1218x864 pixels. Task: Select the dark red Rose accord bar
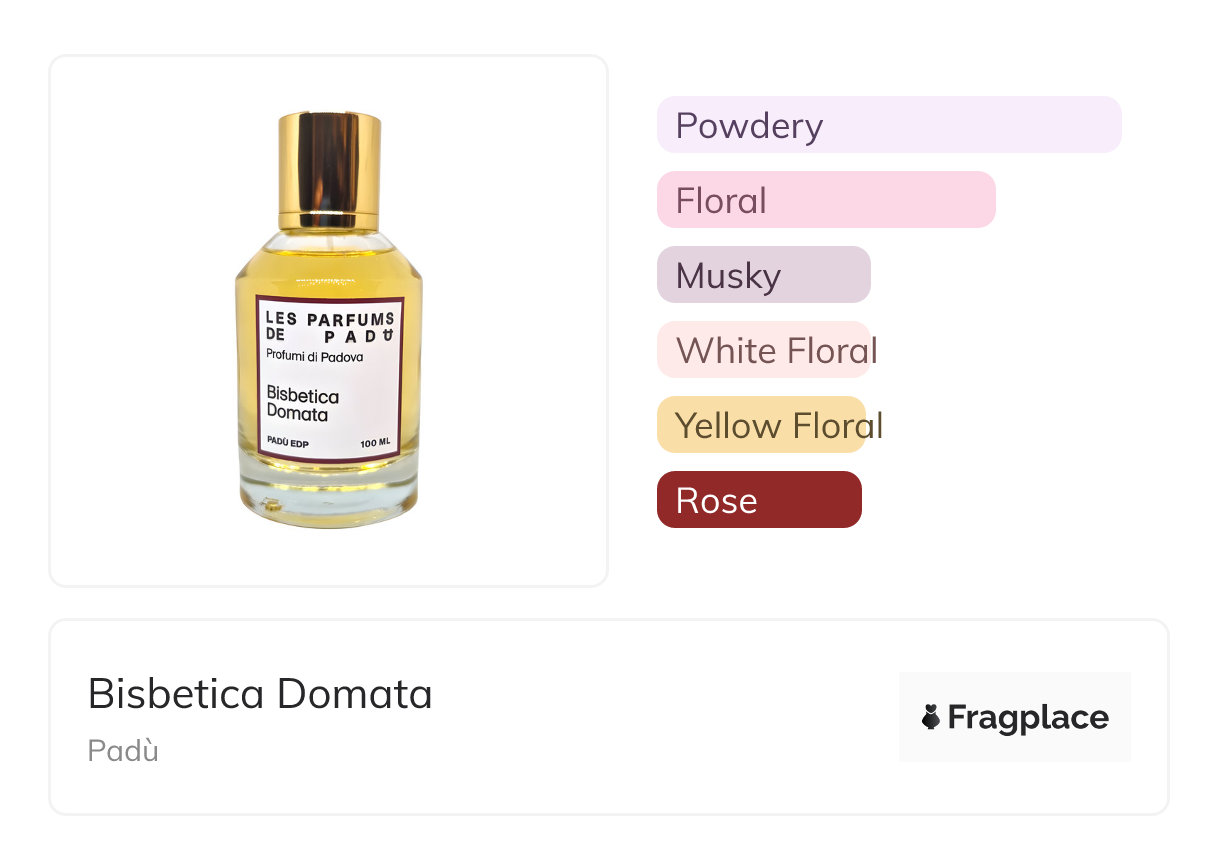pos(758,500)
